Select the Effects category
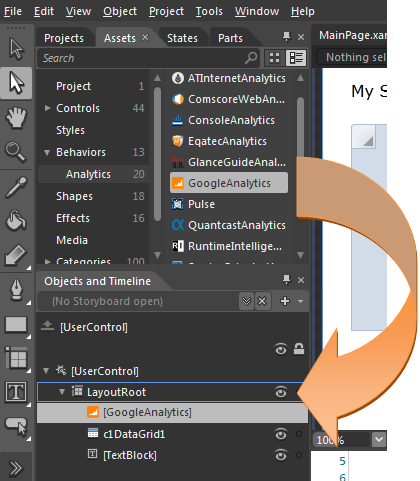This screenshot has width=420, height=481. [x=93, y=218]
